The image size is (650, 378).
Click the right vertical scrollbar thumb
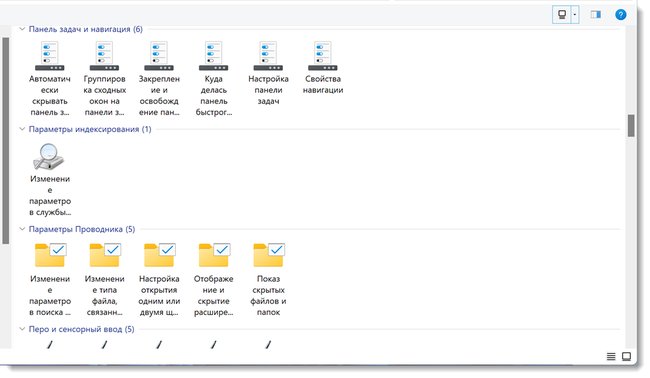[x=631, y=126]
